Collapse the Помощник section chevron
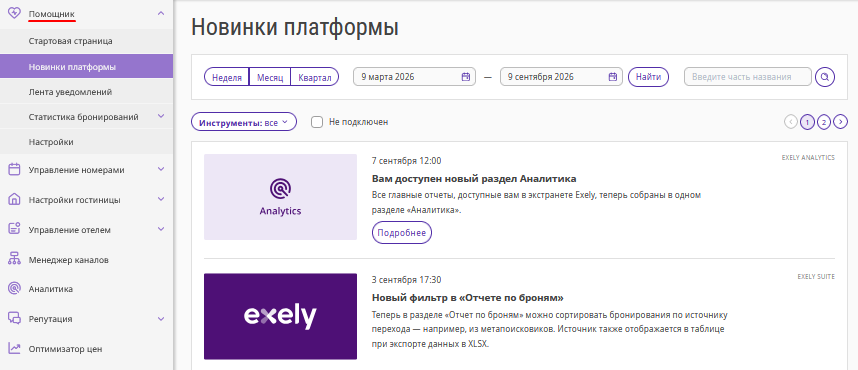The image size is (858, 370). [x=161, y=13]
